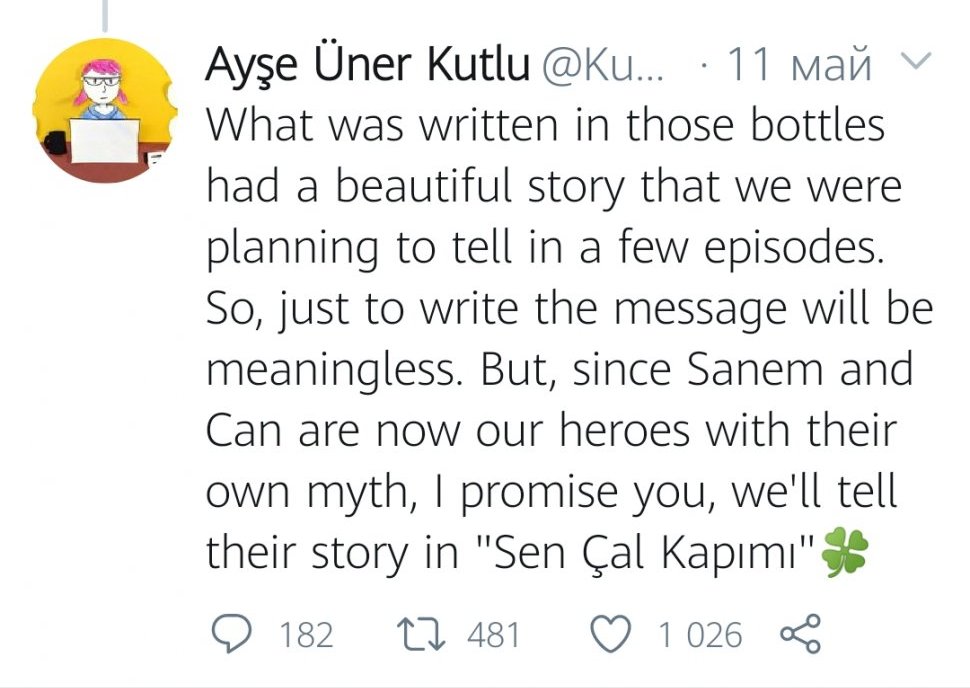
Task: Click the tweet line starting "What was written"
Action: tap(545, 126)
